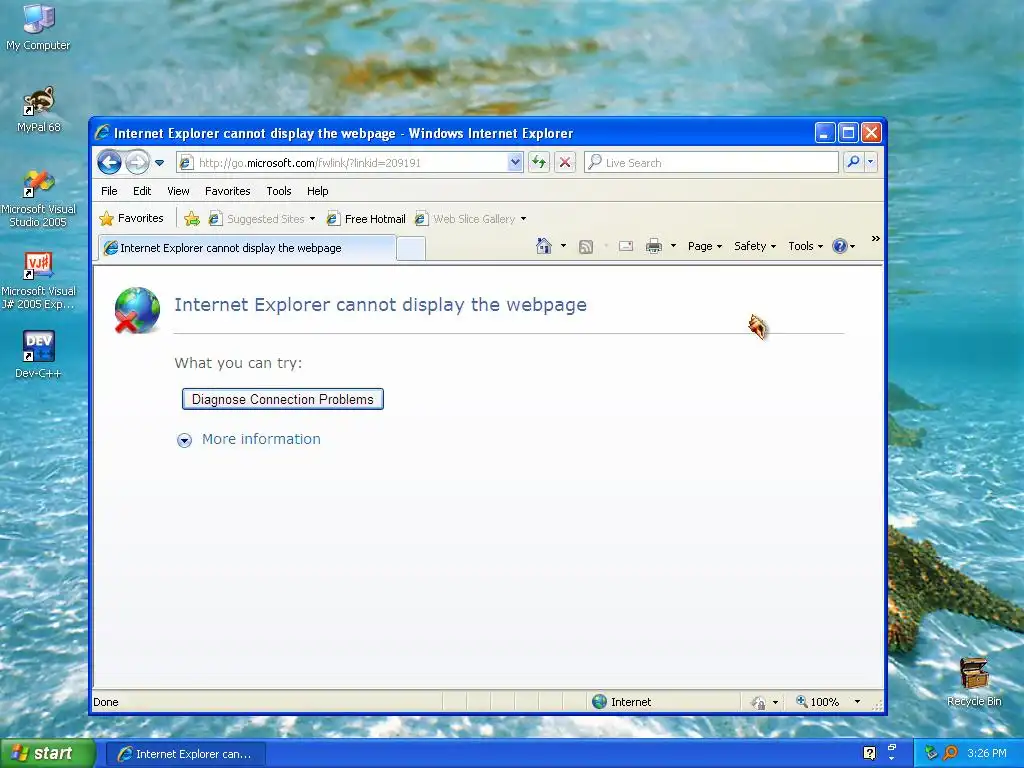Click the protected mode status icon
The width and height of the screenshot is (1024, 768).
coord(759,703)
